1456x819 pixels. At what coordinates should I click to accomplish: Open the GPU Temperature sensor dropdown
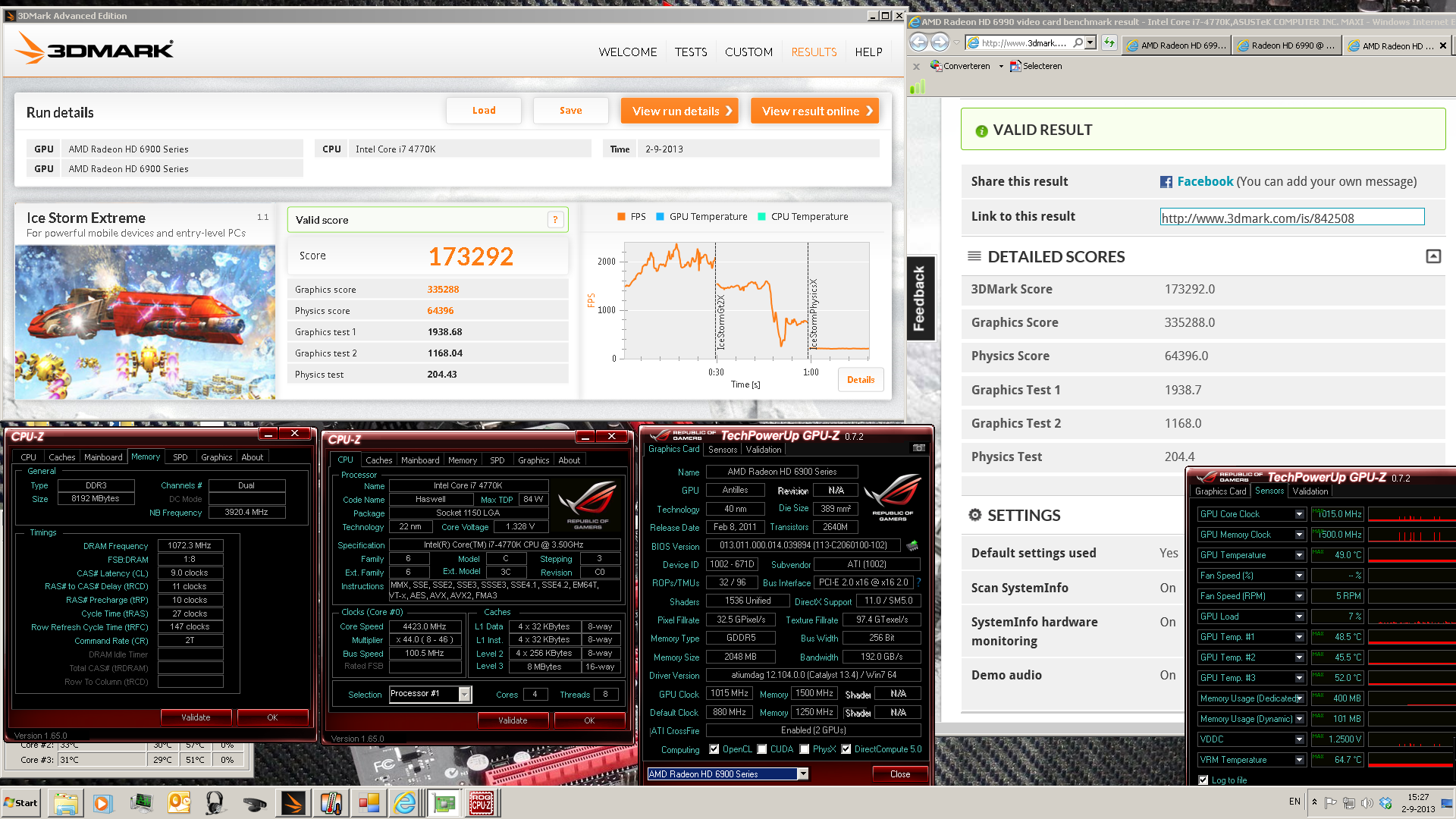[1299, 555]
